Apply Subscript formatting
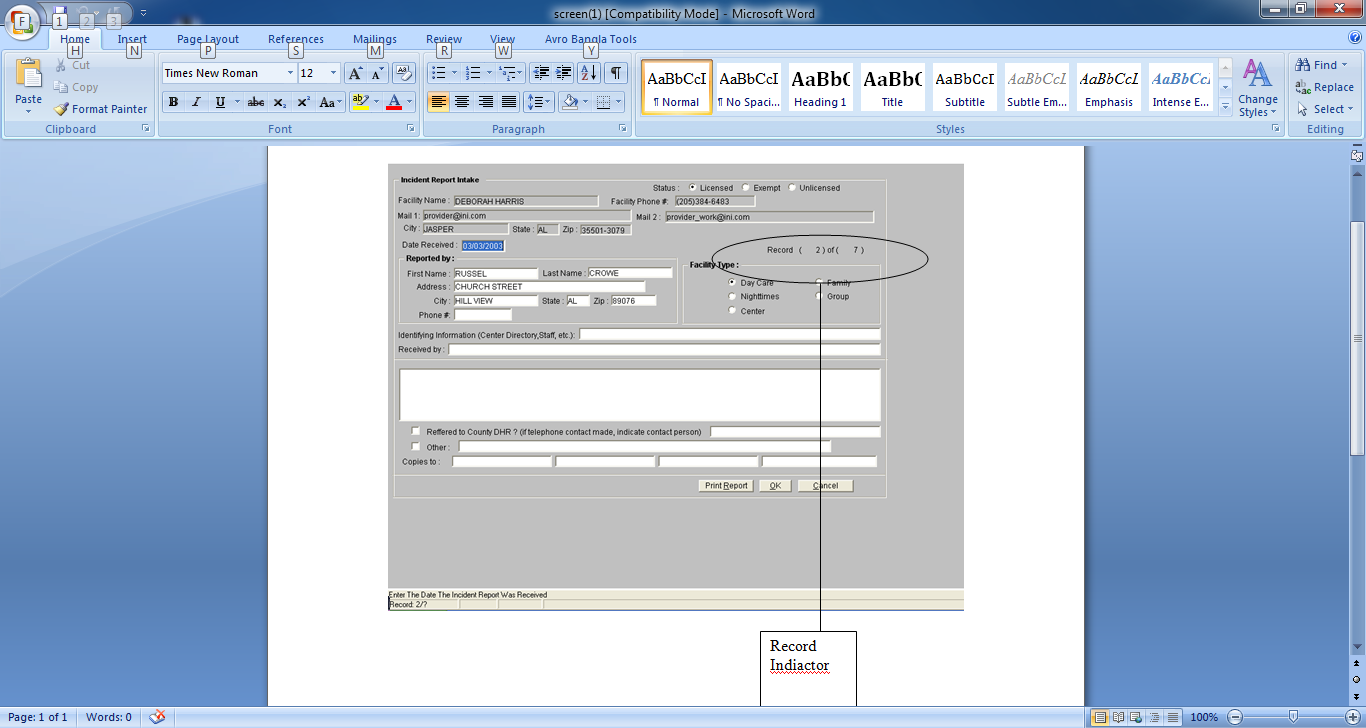1366x728 pixels. pos(280,102)
